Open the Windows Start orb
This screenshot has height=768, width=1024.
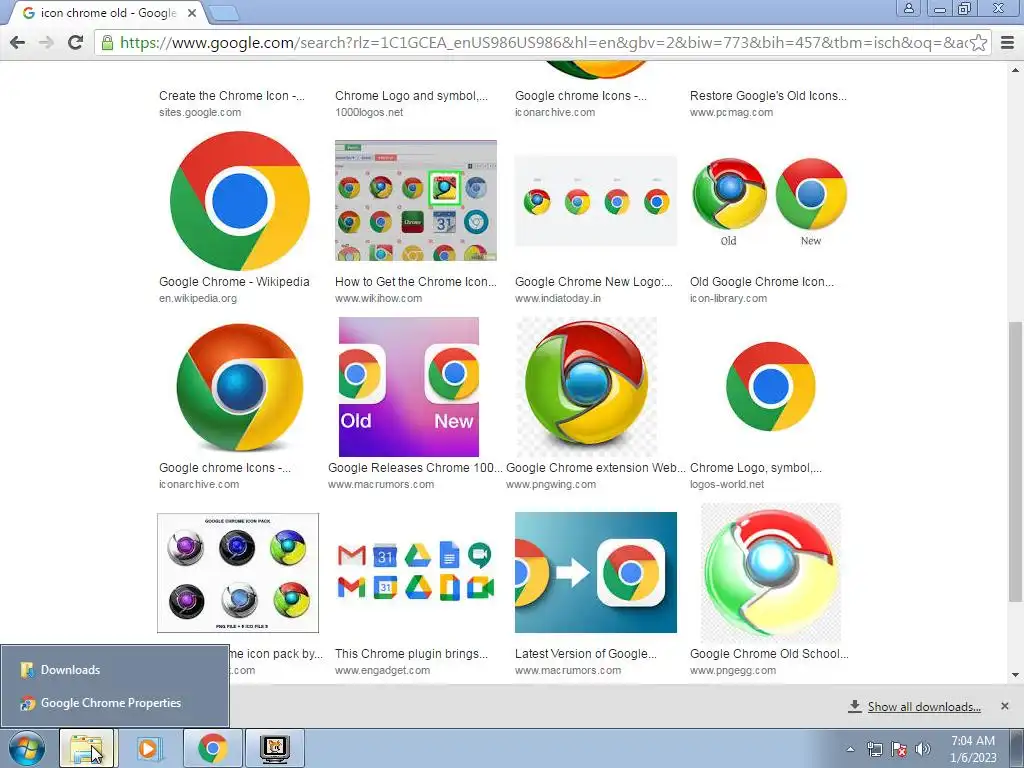(x=27, y=748)
